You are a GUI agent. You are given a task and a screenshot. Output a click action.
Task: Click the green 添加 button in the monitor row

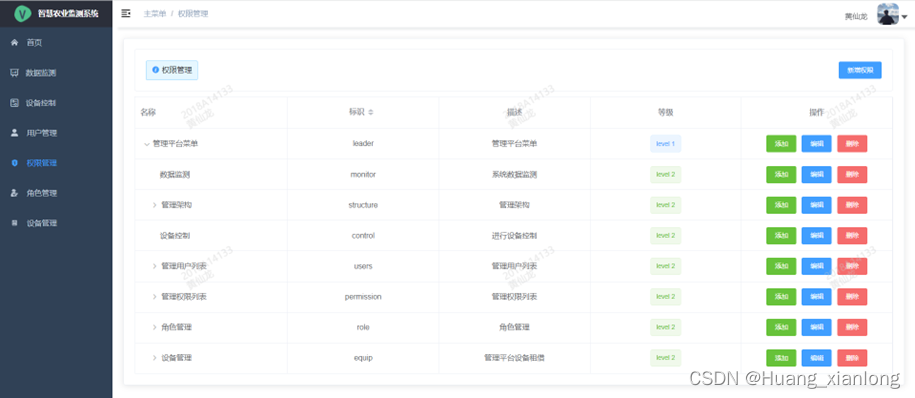[x=781, y=174]
